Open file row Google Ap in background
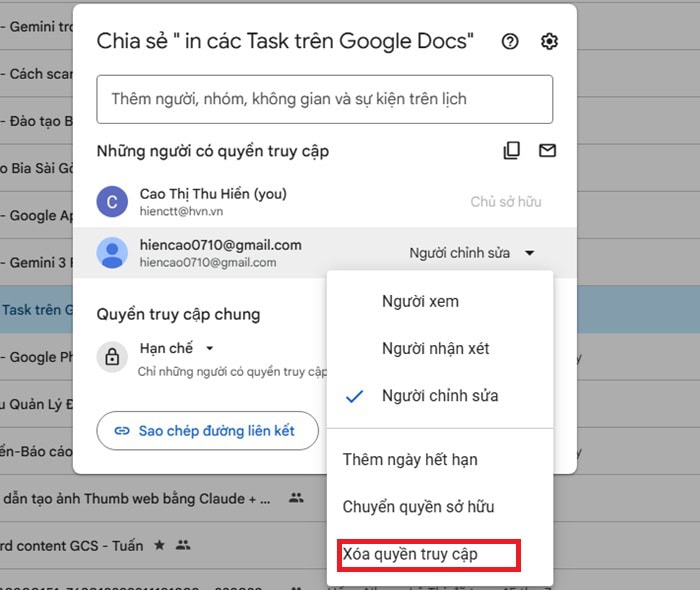Screen dimensions: 700x590 coord(37,216)
